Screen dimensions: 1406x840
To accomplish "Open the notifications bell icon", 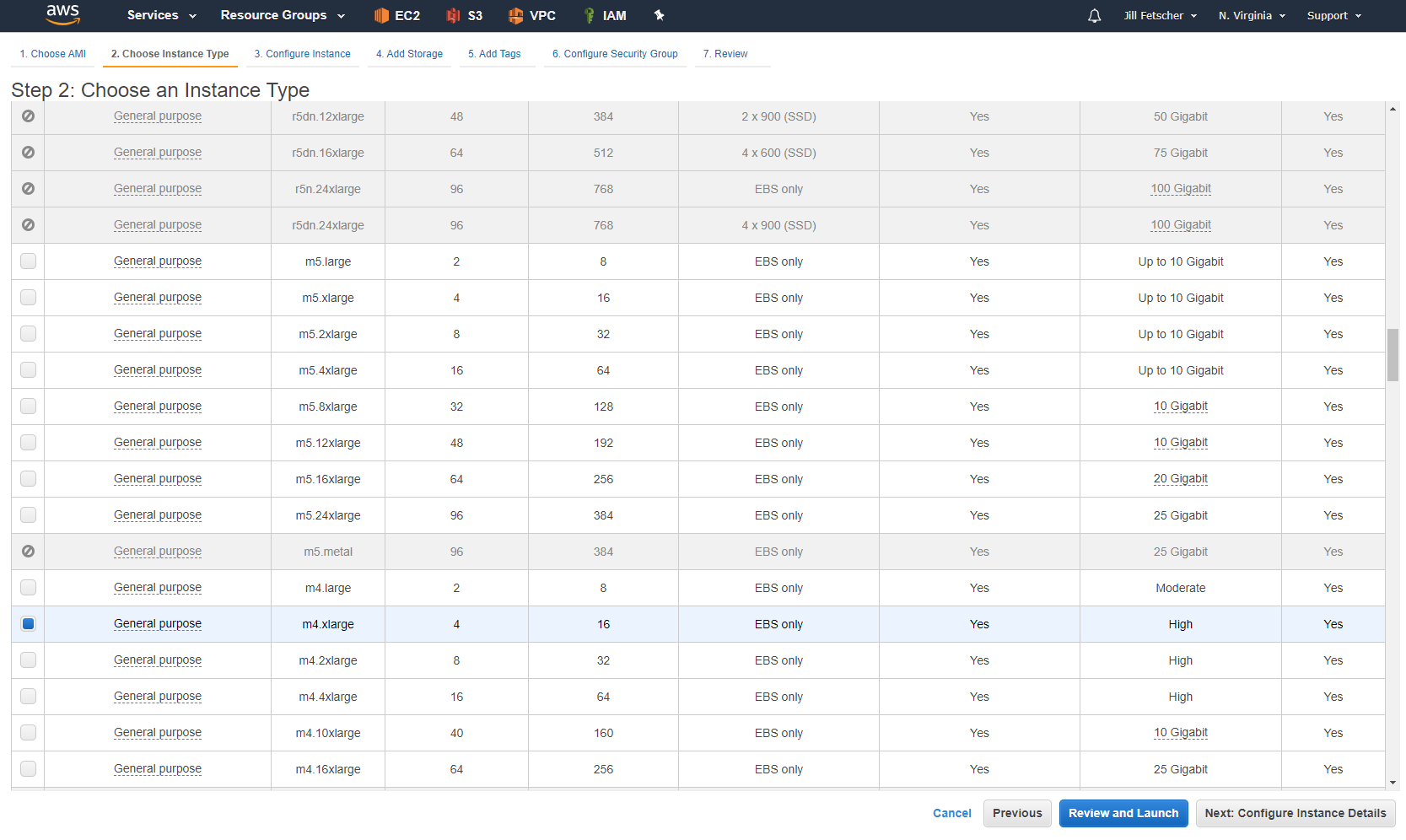I will 1094,16.
